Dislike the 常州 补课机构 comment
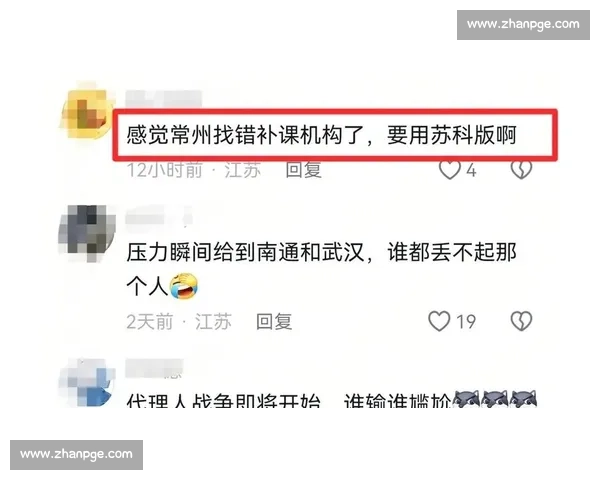 tap(522, 170)
